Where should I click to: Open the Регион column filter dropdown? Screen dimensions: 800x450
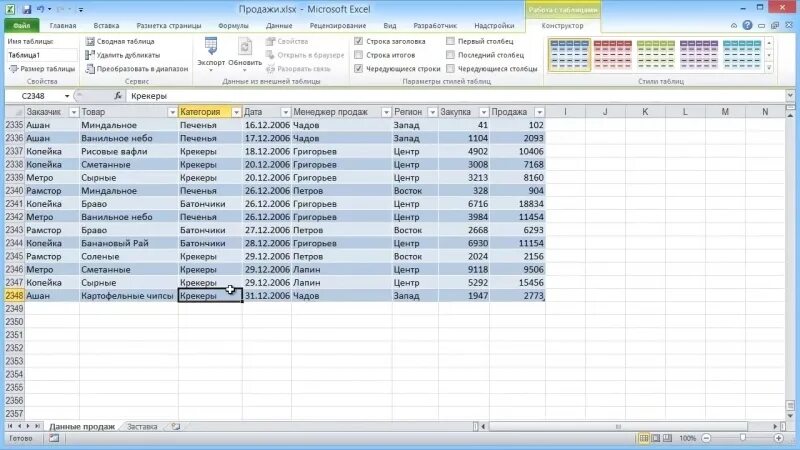(x=432, y=112)
